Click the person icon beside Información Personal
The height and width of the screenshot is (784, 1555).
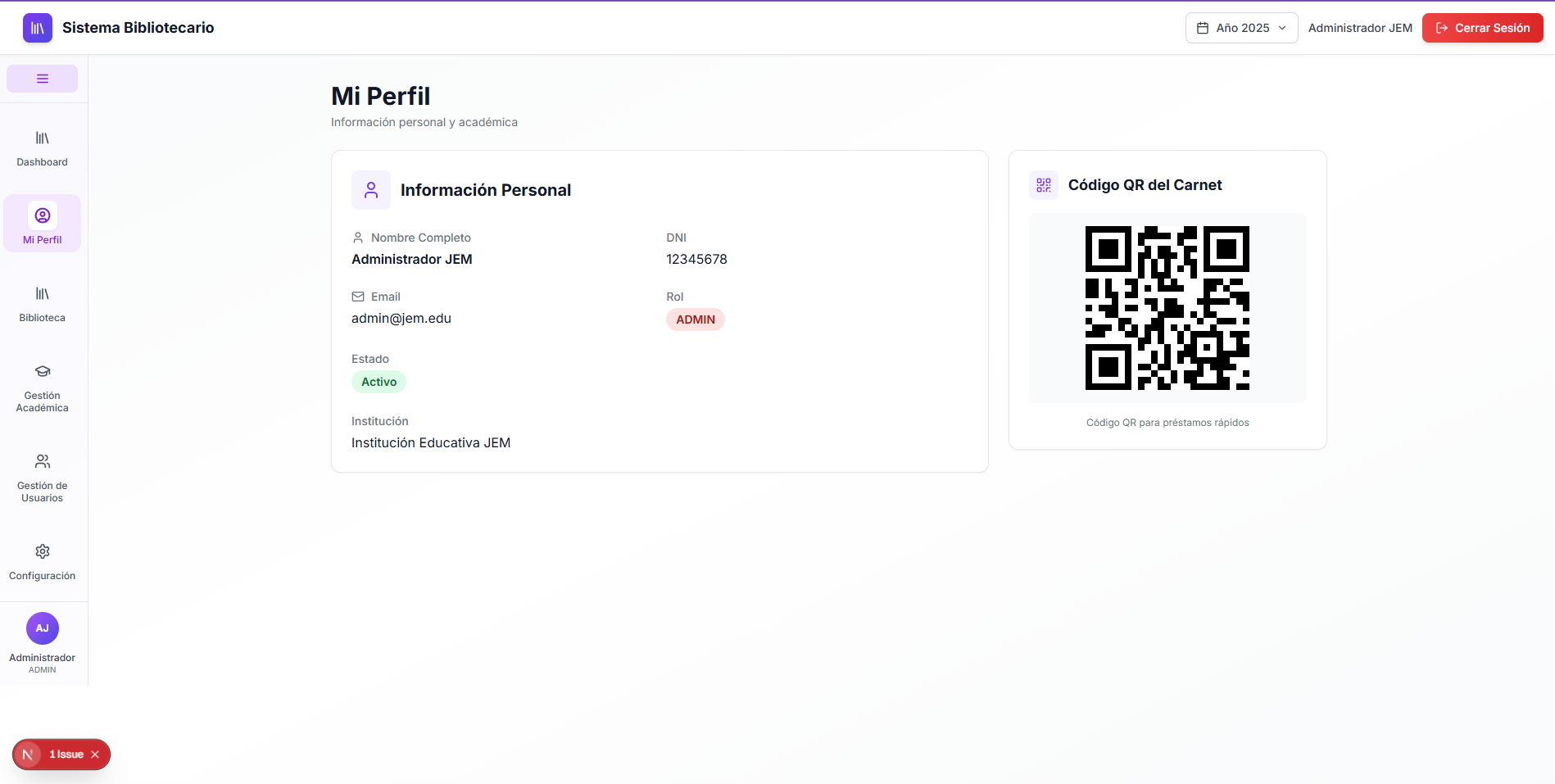coord(371,190)
